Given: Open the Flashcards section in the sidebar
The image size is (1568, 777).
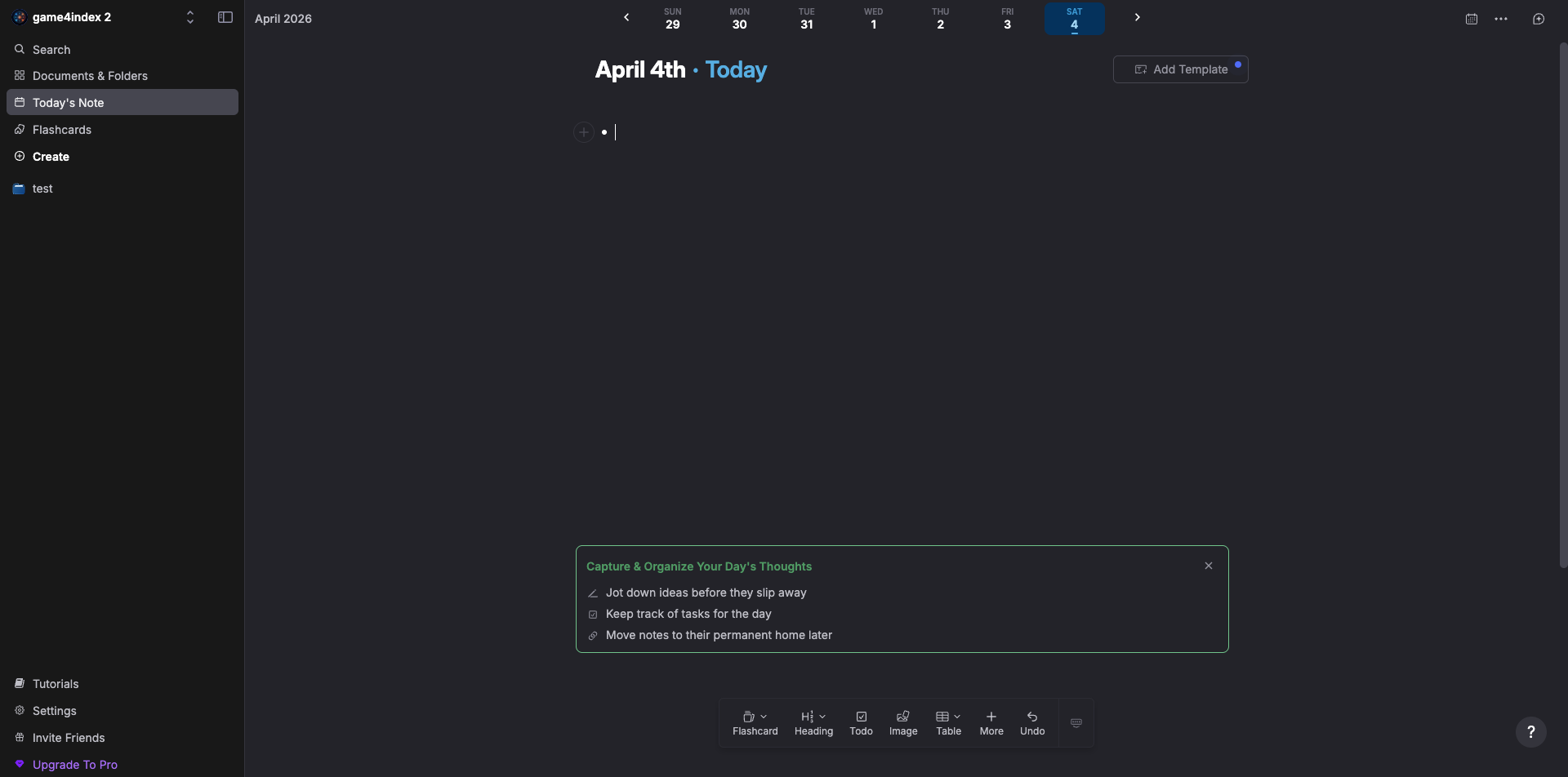Looking at the screenshot, I should coord(61,129).
